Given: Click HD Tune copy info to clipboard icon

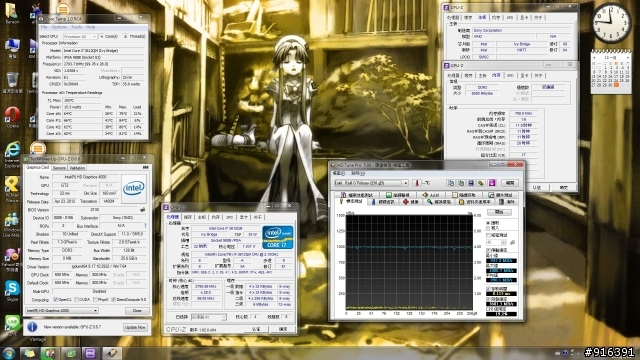Looking at the screenshot, I should click(451, 183).
